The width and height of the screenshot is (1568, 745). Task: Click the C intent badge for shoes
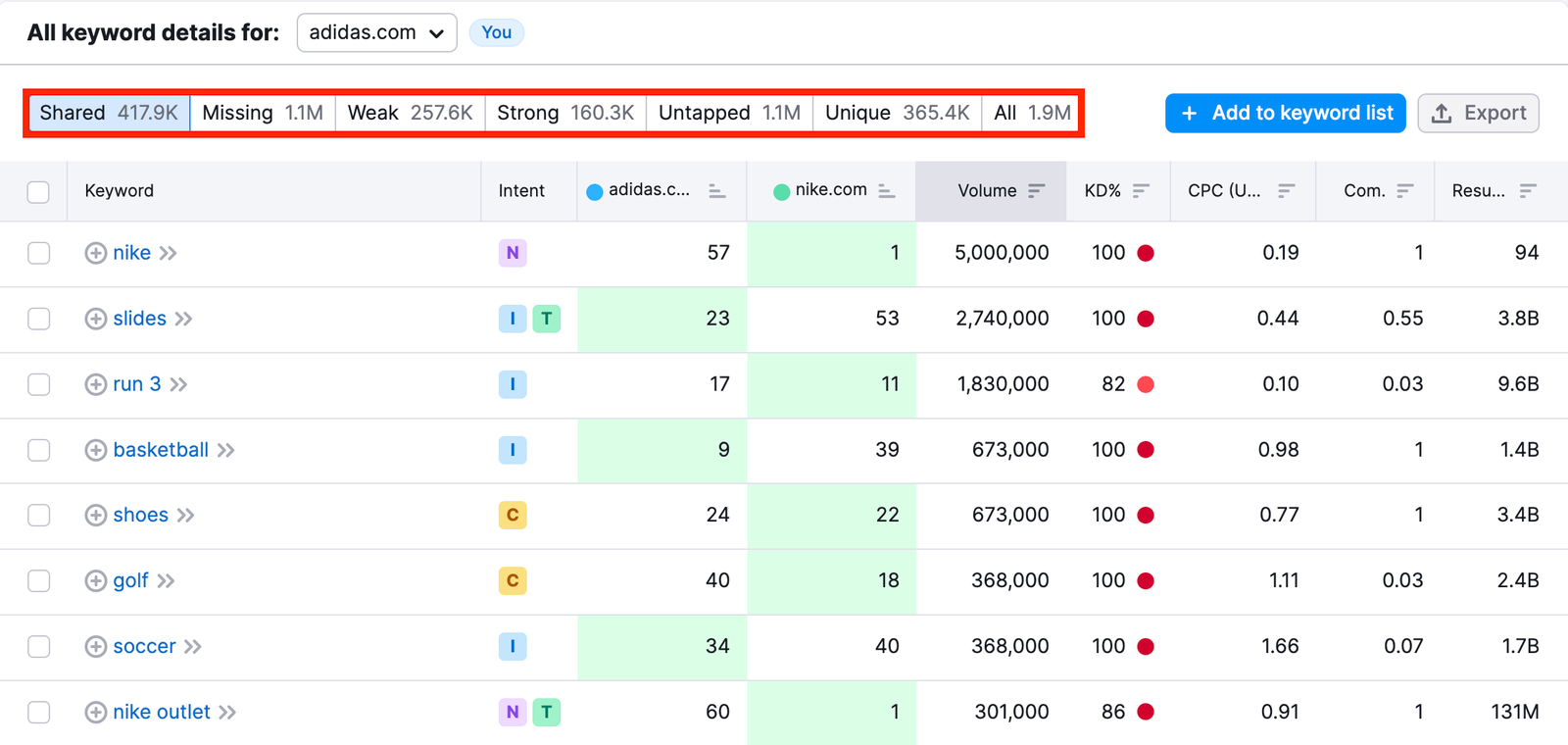(x=513, y=515)
